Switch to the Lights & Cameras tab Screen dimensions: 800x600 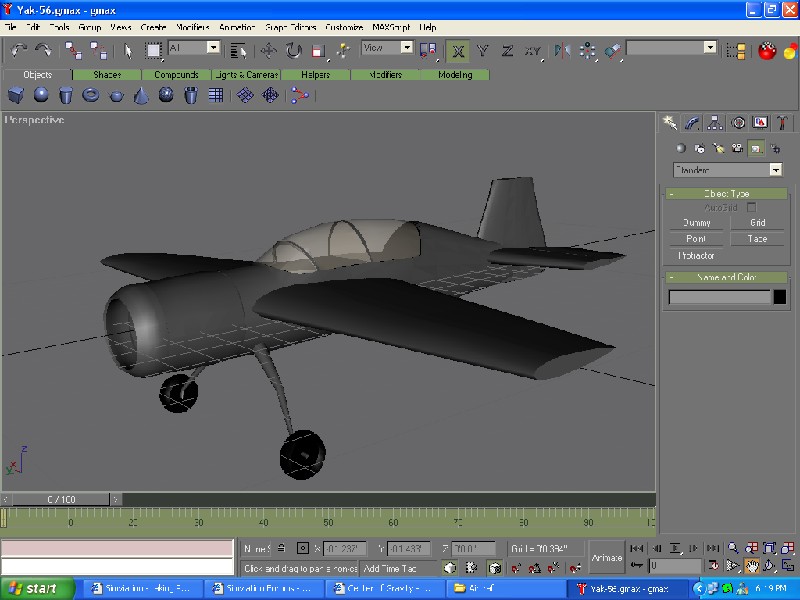pos(246,75)
